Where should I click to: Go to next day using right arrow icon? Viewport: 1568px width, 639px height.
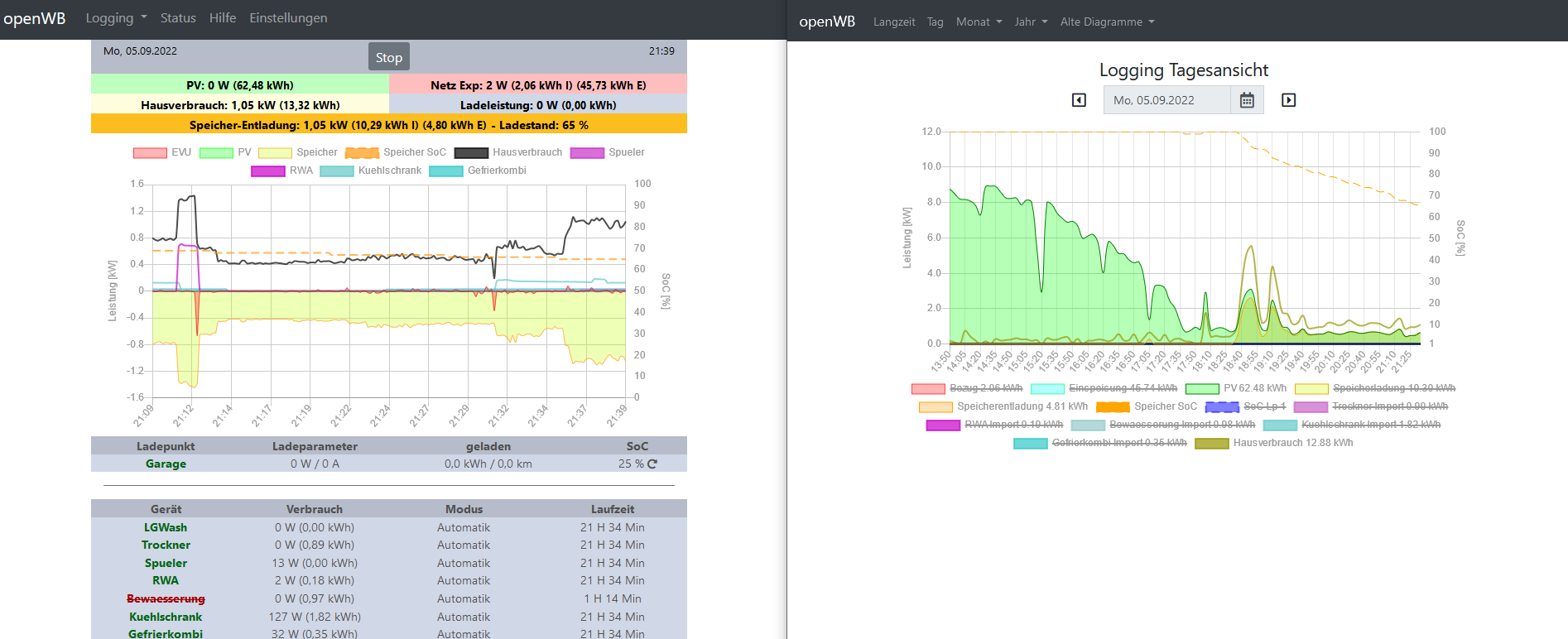pyautogui.click(x=1288, y=100)
